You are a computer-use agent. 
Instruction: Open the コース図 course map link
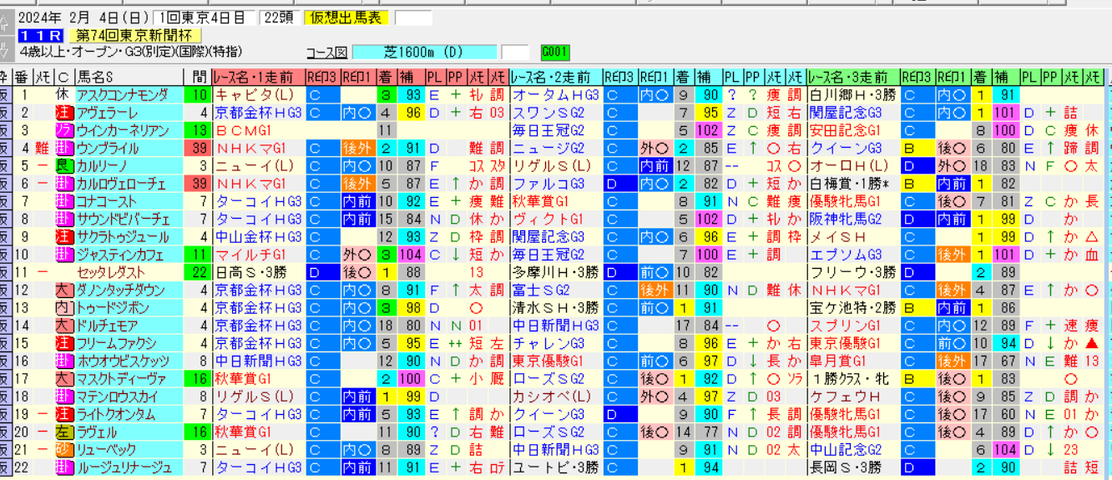tap(327, 52)
